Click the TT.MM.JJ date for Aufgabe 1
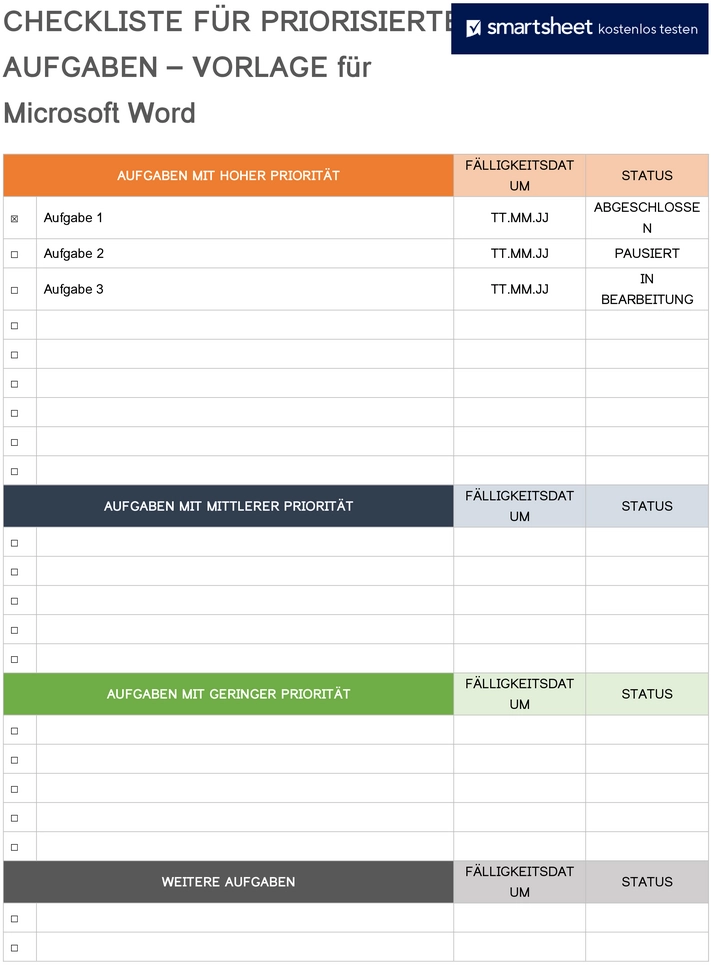Viewport: 711px width, 965px height. click(x=519, y=218)
